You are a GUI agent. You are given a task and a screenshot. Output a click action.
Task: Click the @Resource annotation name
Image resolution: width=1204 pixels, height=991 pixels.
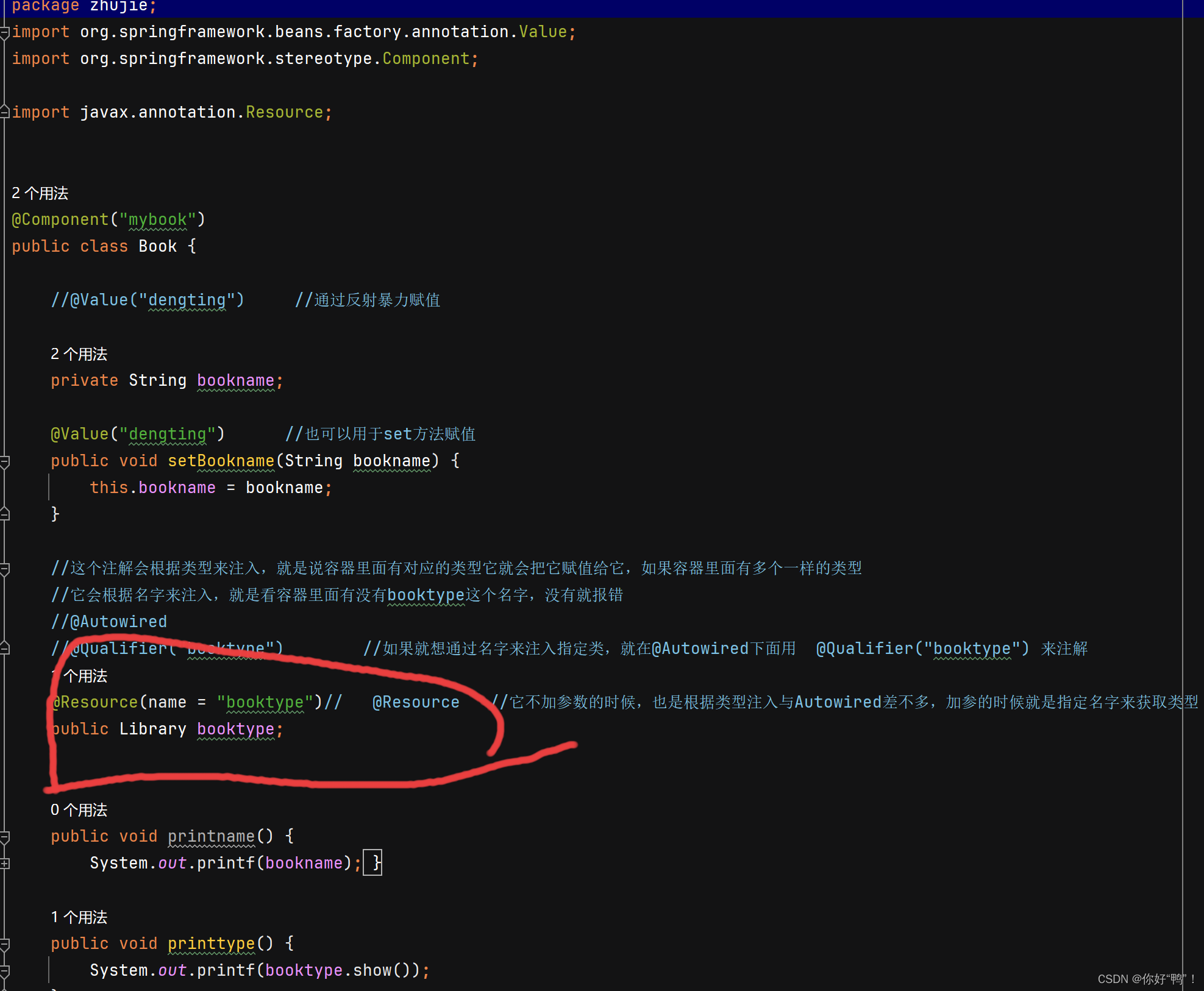click(94, 702)
